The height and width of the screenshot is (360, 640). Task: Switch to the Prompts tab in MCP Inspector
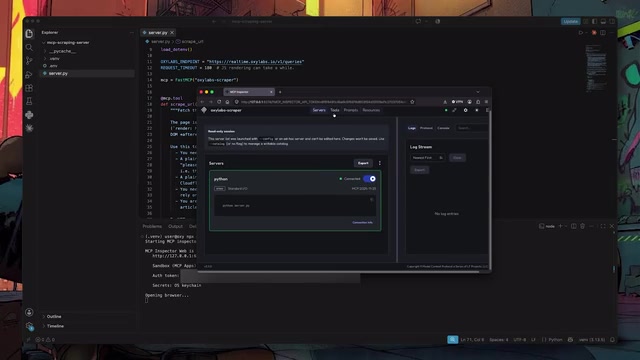[351, 110]
